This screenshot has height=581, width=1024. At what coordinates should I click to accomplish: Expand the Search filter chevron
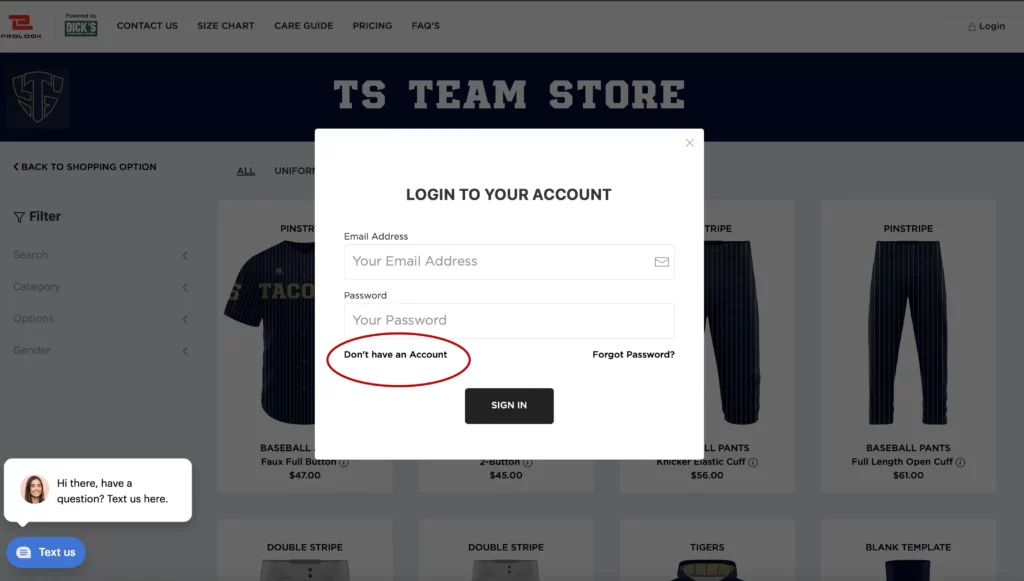[185, 255]
